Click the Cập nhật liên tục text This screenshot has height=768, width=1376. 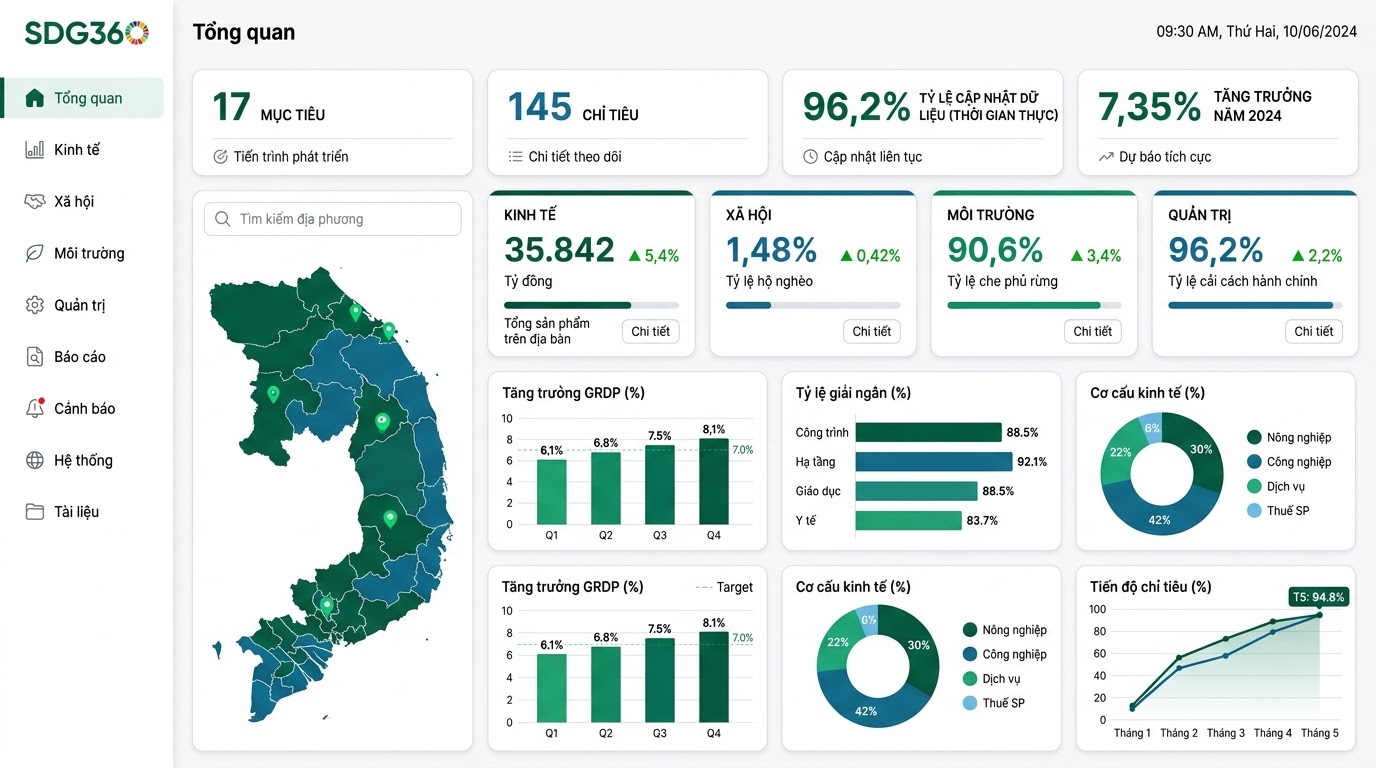pos(873,157)
